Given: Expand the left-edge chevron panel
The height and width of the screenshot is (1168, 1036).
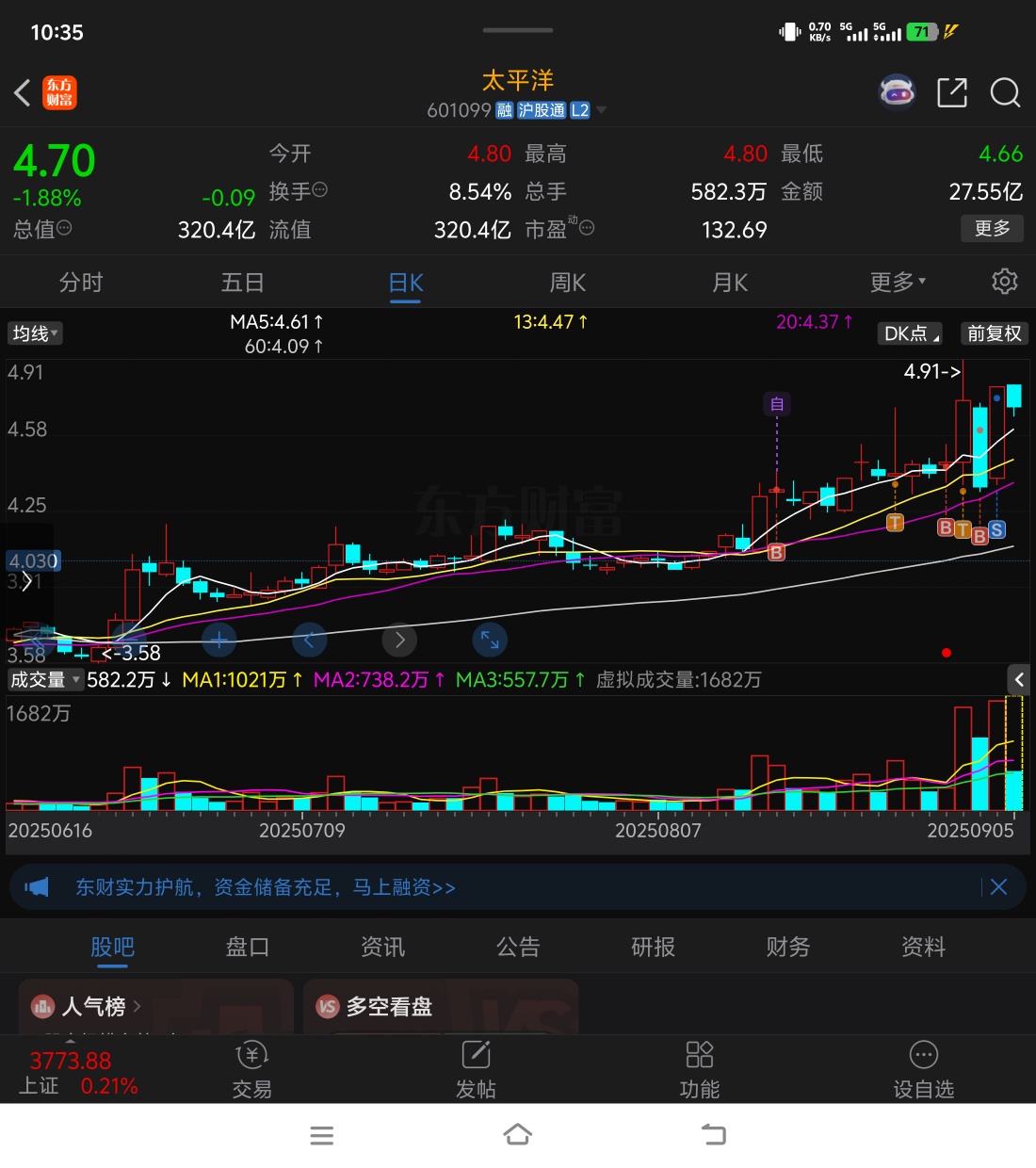Looking at the screenshot, I should tap(26, 582).
